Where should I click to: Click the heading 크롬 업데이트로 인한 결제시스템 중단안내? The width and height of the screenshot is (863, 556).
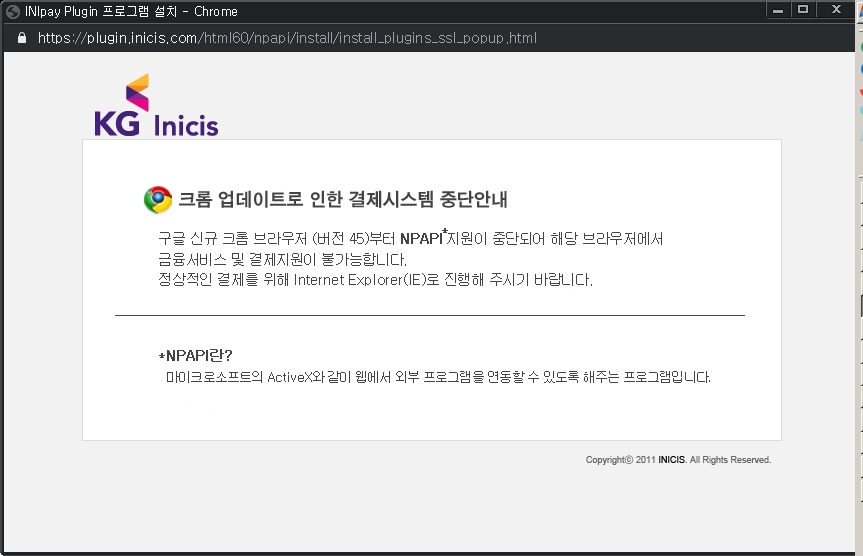[x=343, y=199]
